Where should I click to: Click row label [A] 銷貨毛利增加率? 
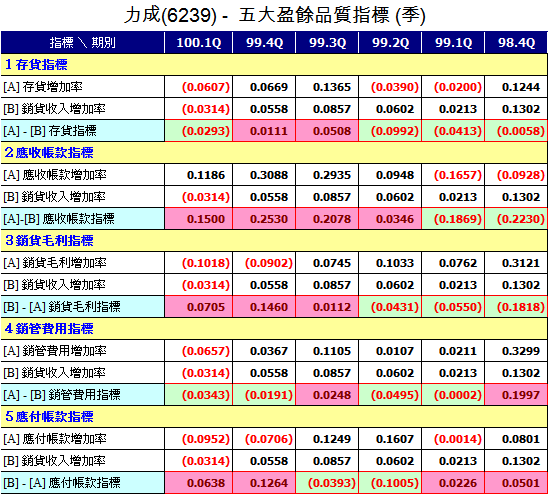click(x=55, y=263)
